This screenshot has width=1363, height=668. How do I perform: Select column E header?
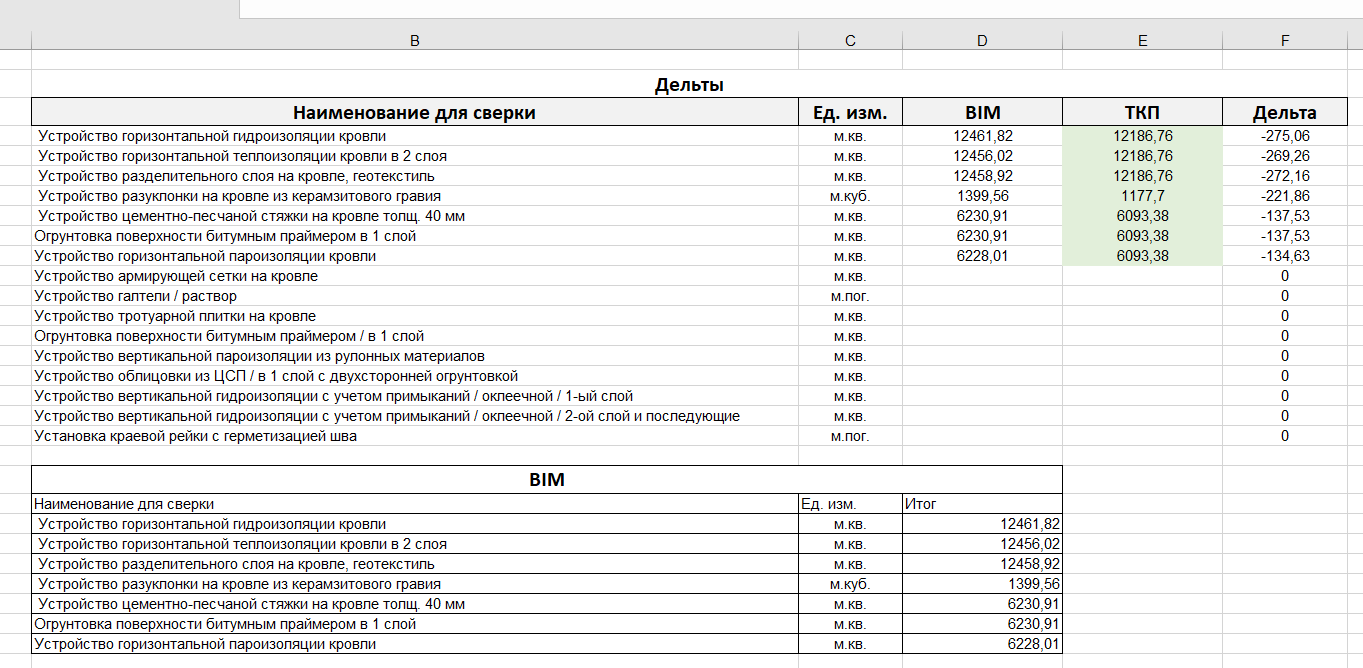pyautogui.click(x=1142, y=40)
